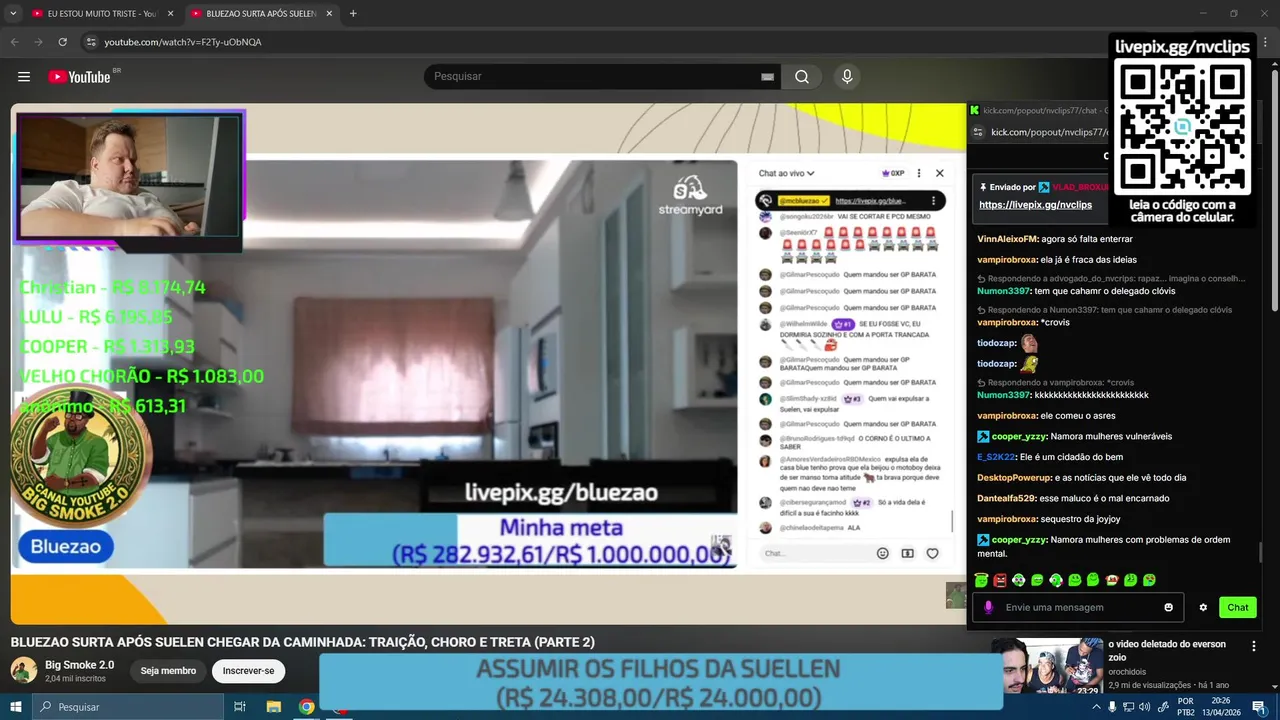Click username E_S2K22 in chat
This screenshot has width=1280, height=720.
coord(995,457)
